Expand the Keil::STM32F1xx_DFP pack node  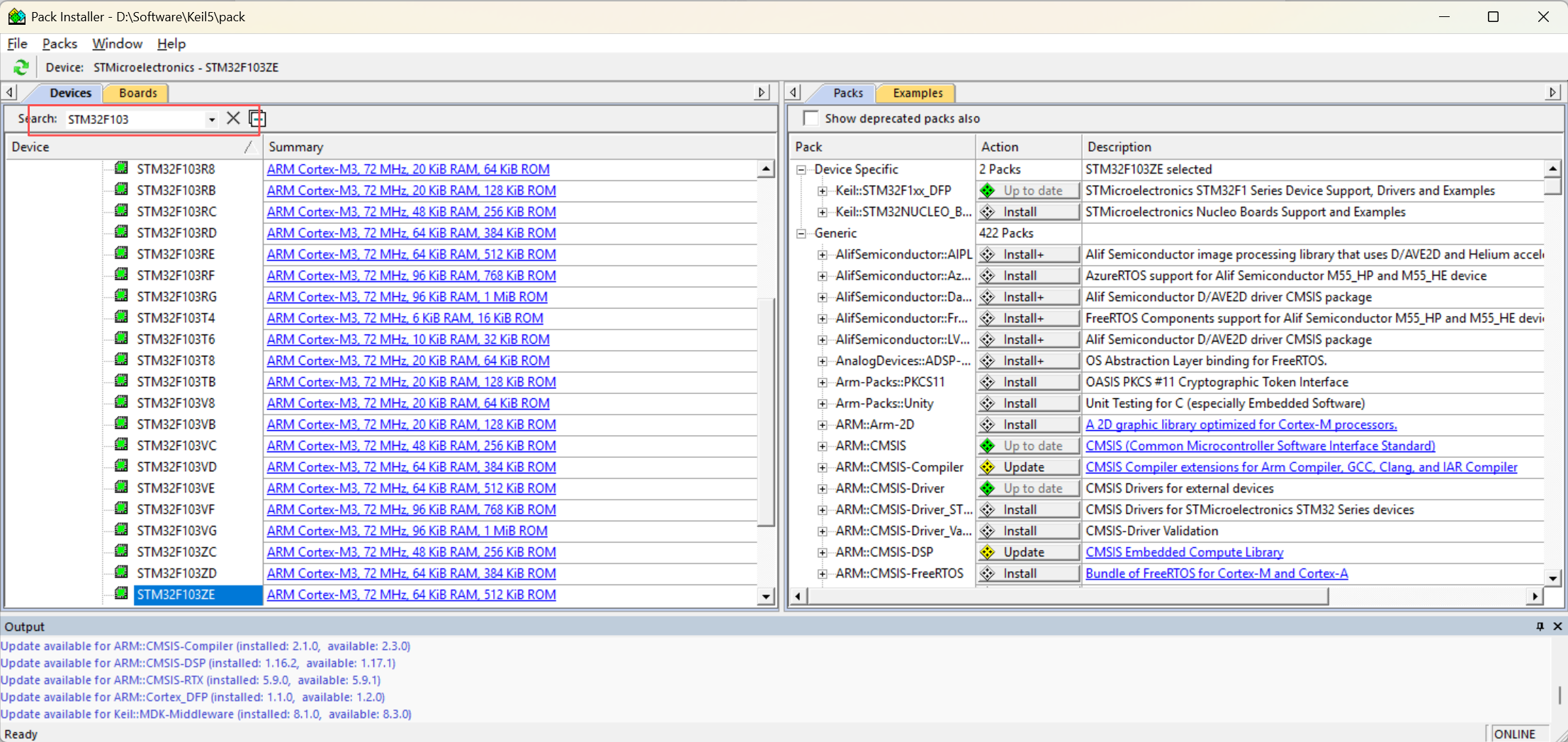(822, 191)
